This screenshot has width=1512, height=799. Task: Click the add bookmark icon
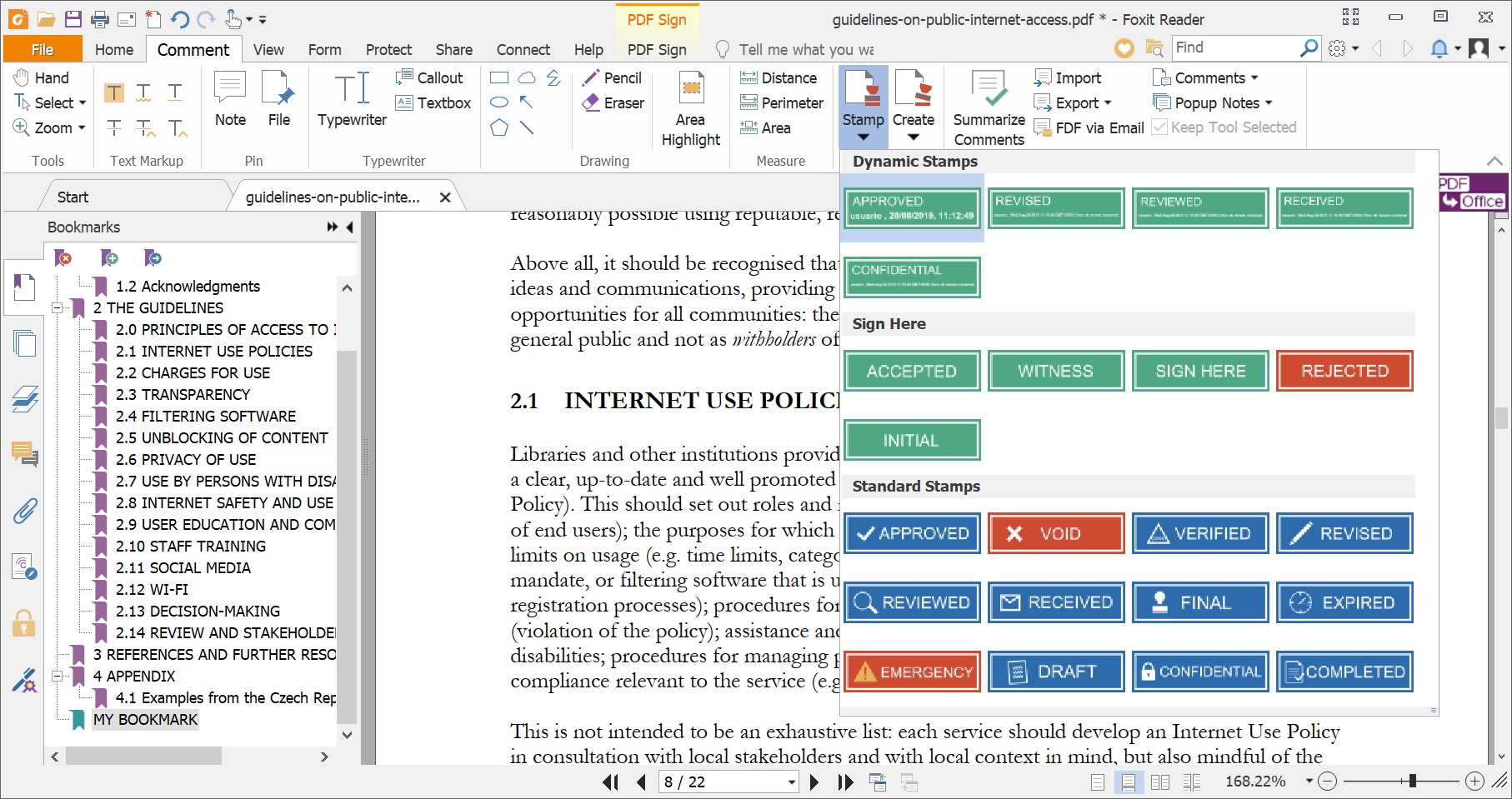109,258
